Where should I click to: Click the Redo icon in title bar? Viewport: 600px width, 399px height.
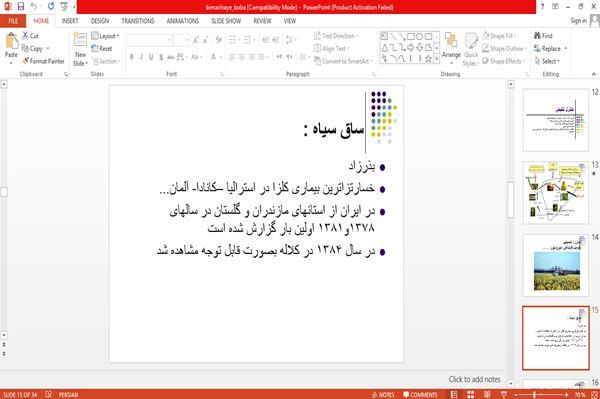pyautogui.click(x=51, y=6)
